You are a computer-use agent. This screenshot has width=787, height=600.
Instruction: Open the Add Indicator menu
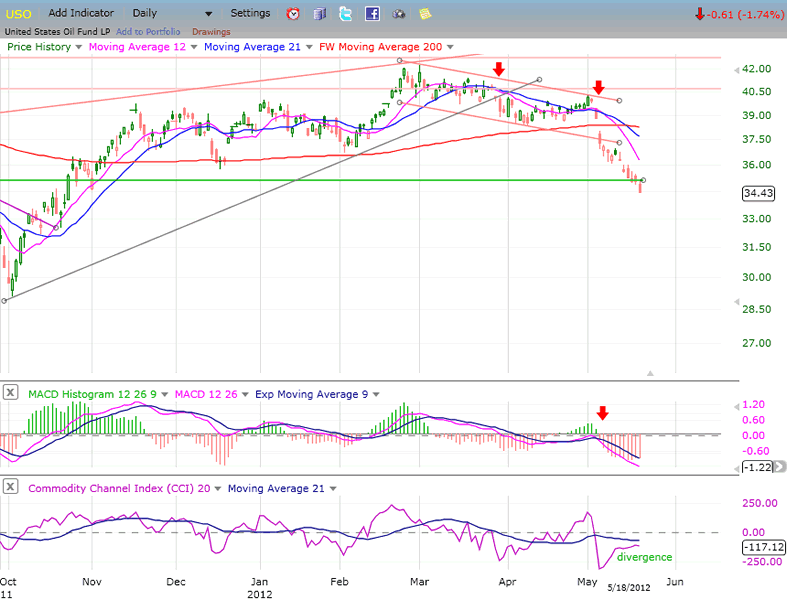[x=80, y=14]
